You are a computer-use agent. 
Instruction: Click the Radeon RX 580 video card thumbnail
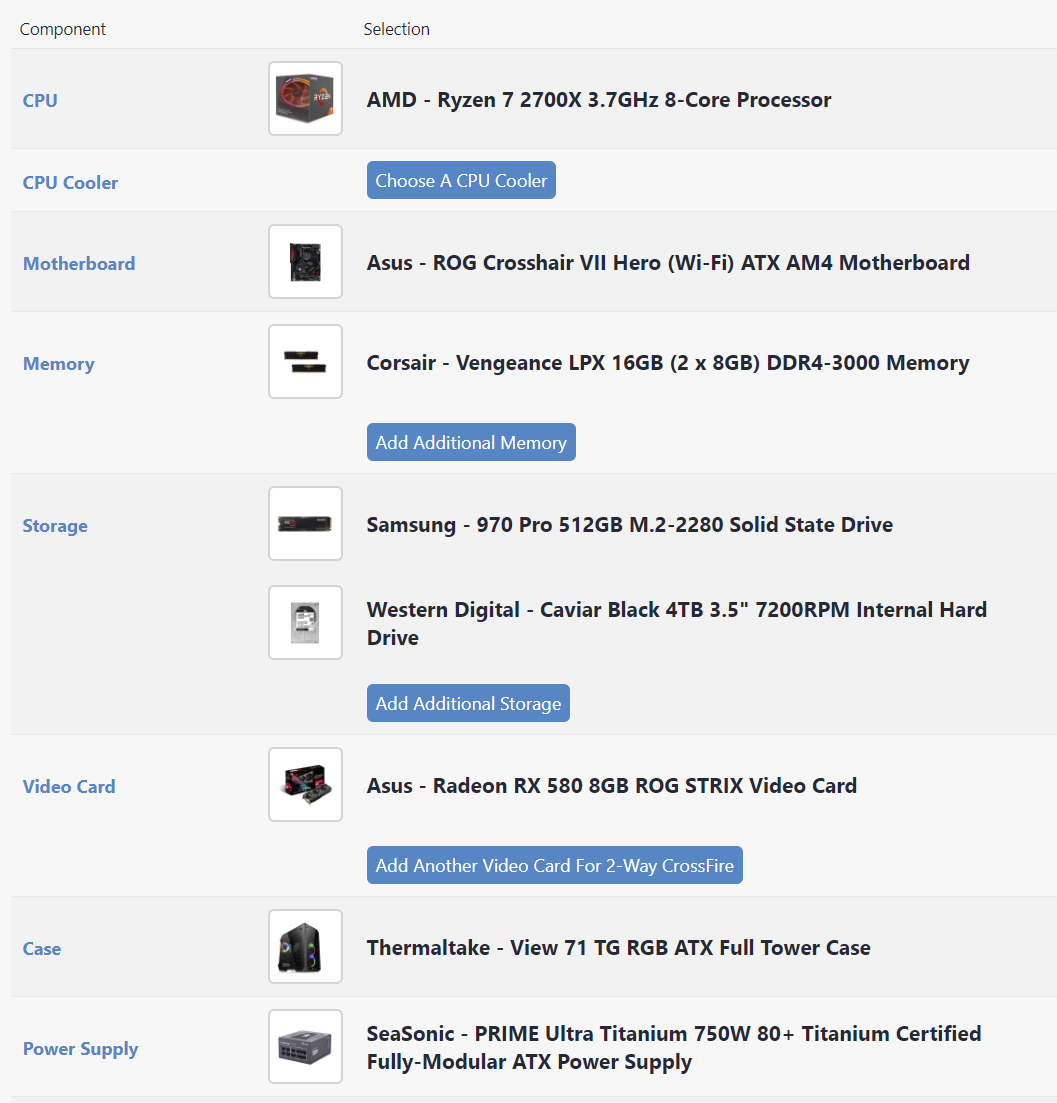point(305,785)
